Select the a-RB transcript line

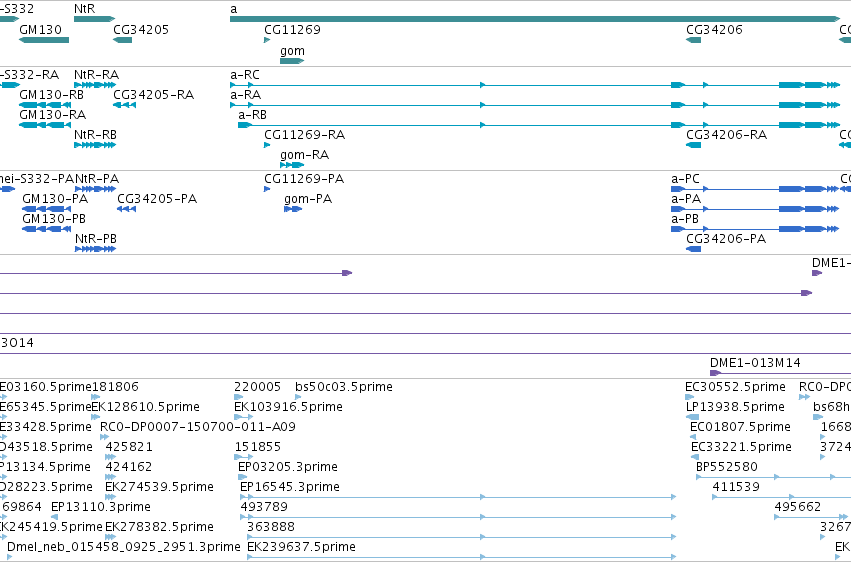pos(539,125)
